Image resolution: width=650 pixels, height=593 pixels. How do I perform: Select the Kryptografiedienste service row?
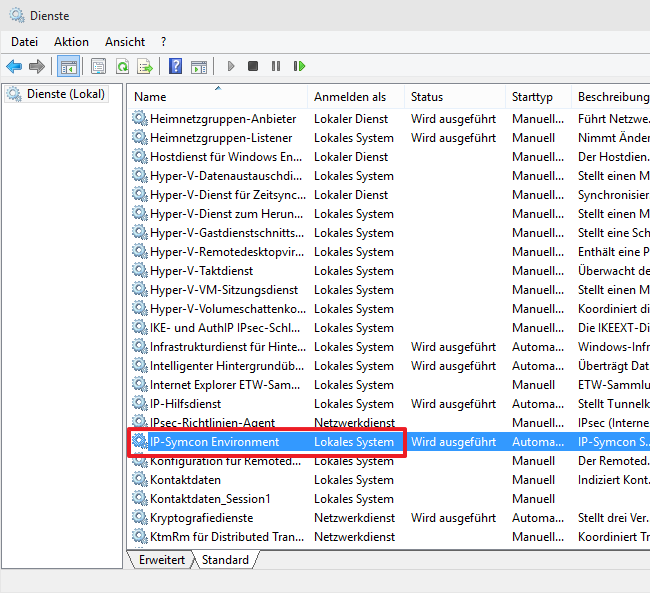pos(201,518)
